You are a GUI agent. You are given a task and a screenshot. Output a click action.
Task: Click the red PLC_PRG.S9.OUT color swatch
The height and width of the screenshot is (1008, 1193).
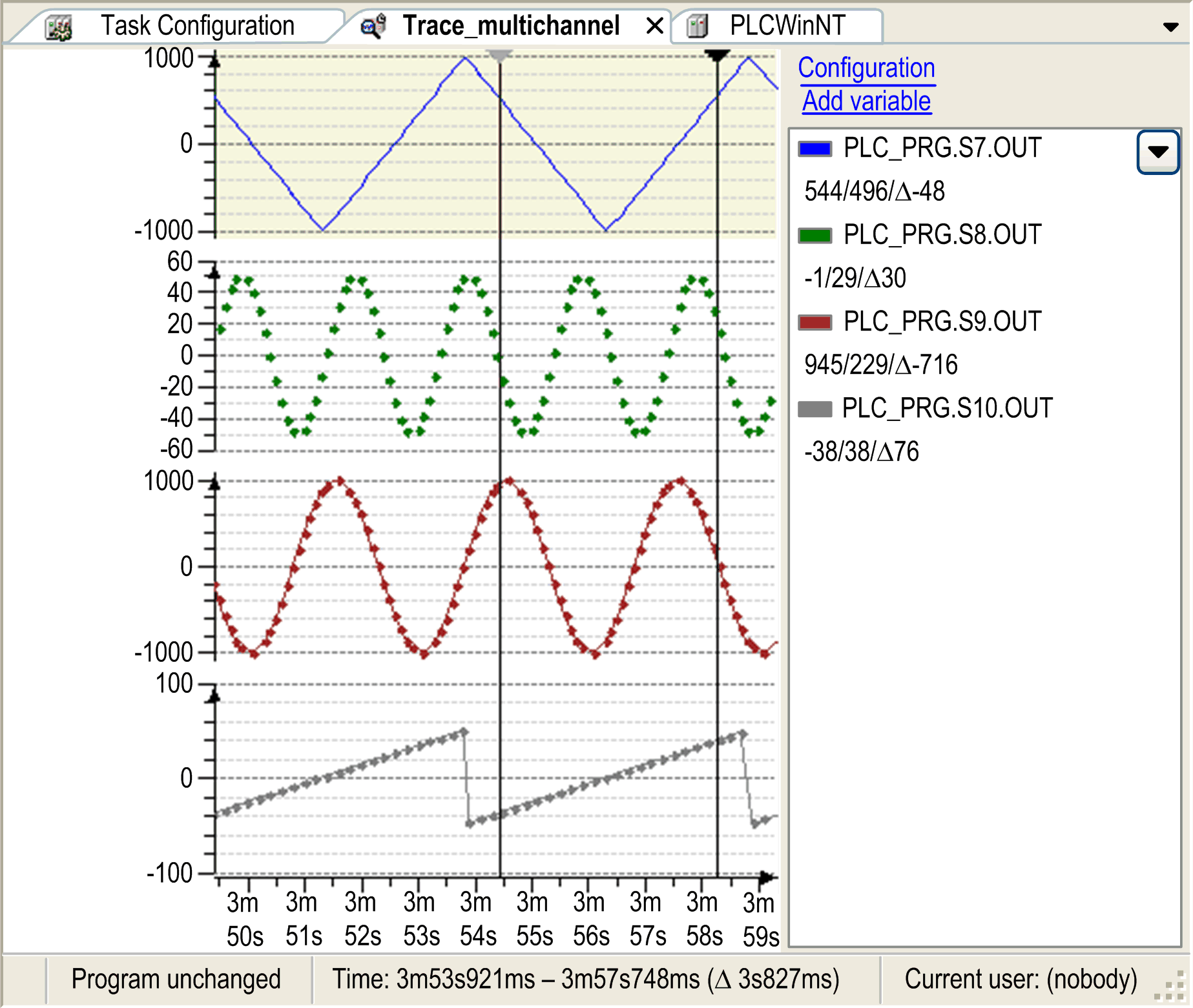[x=814, y=322]
